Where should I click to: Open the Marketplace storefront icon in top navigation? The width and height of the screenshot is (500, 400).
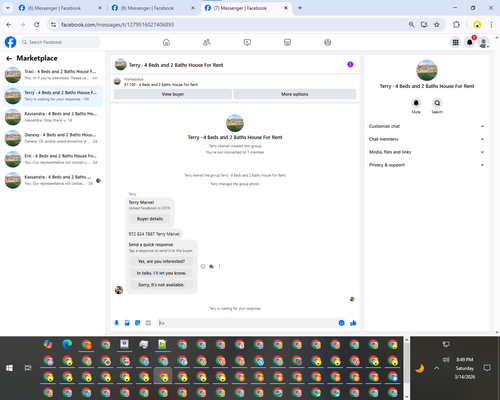(x=287, y=42)
